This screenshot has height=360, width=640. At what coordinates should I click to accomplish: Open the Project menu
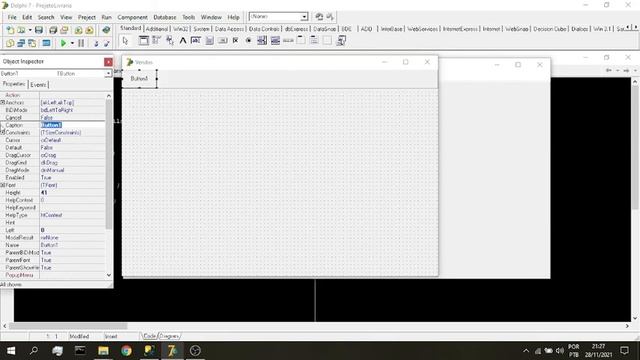point(87,17)
